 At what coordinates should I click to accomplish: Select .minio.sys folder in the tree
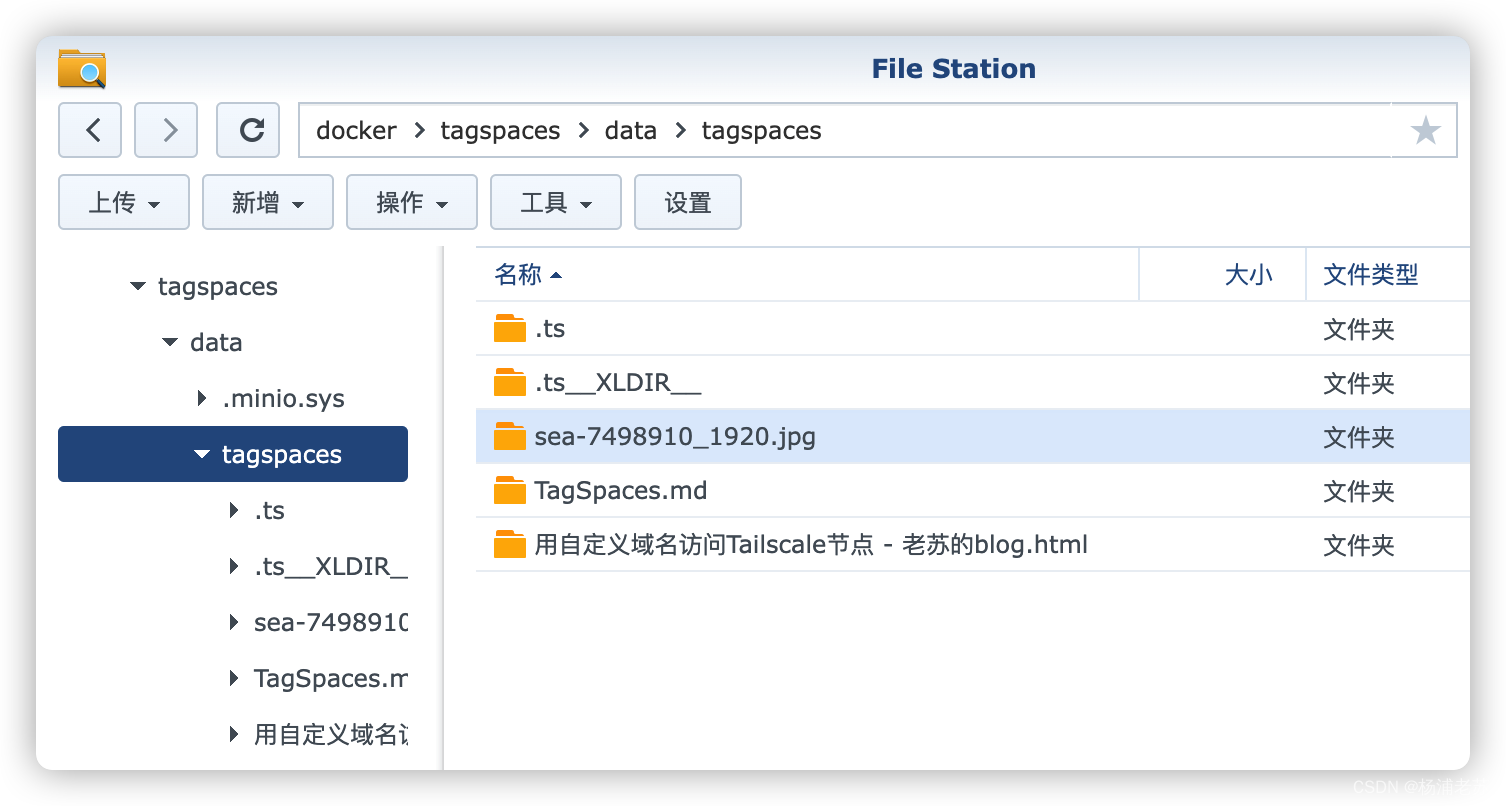283,399
